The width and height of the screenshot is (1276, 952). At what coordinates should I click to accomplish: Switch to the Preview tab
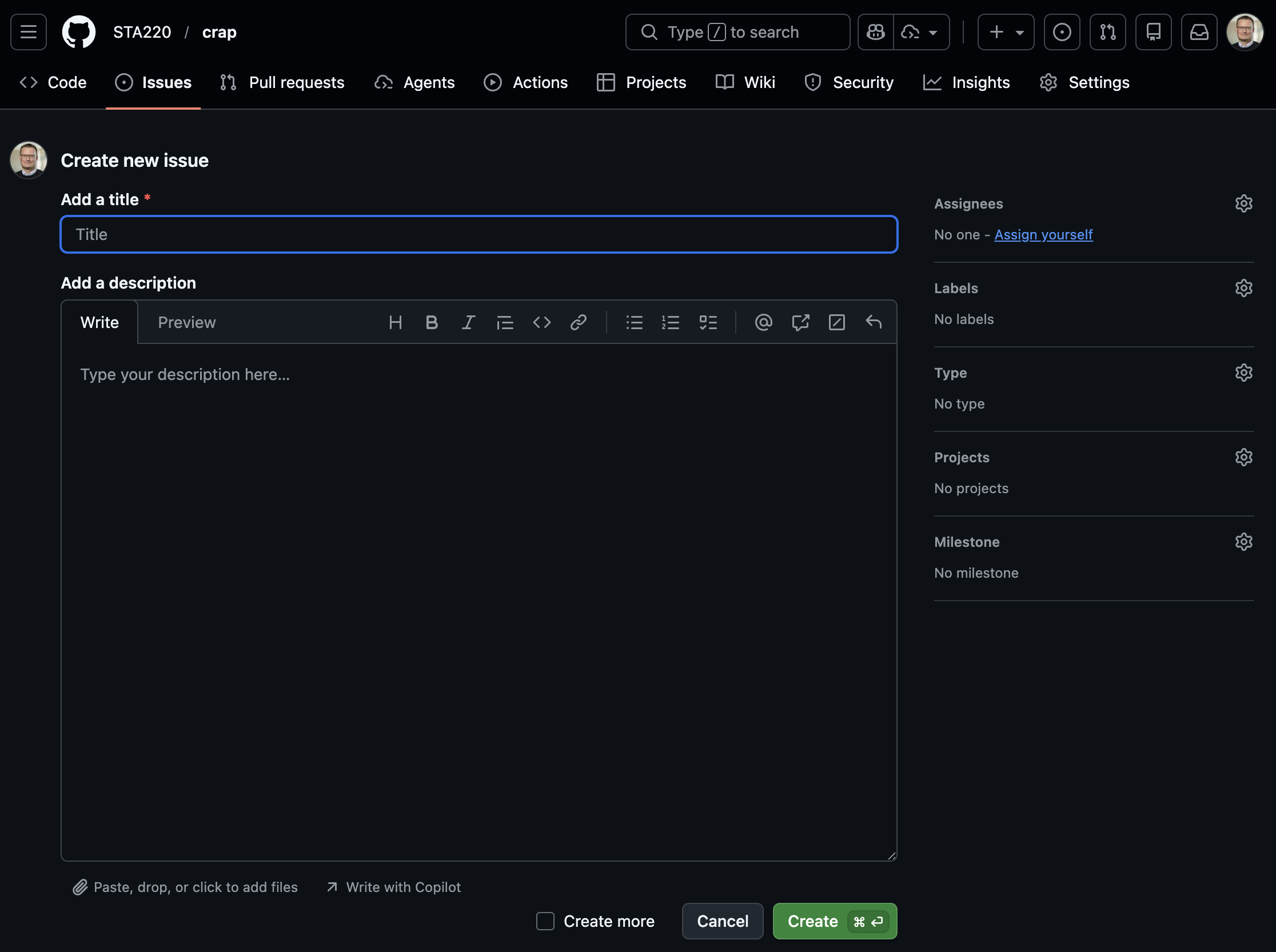(186, 322)
